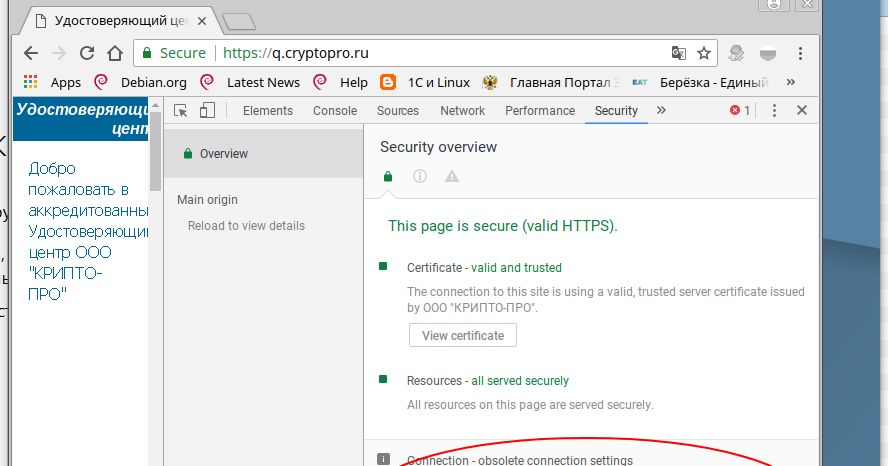Screen dimensions: 888x466
Task: Bookmark this page with the star
Action: coord(704,53)
